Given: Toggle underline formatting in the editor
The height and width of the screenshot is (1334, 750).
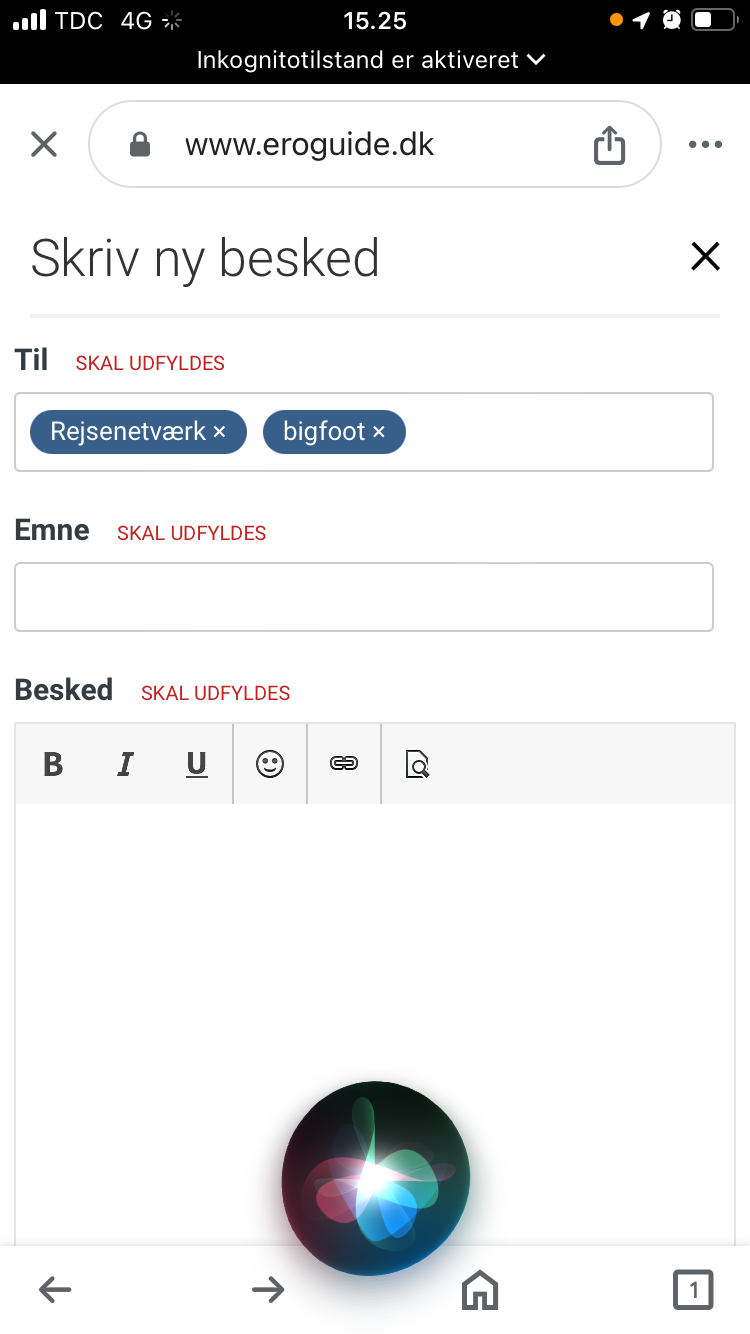Looking at the screenshot, I should click(x=197, y=765).
